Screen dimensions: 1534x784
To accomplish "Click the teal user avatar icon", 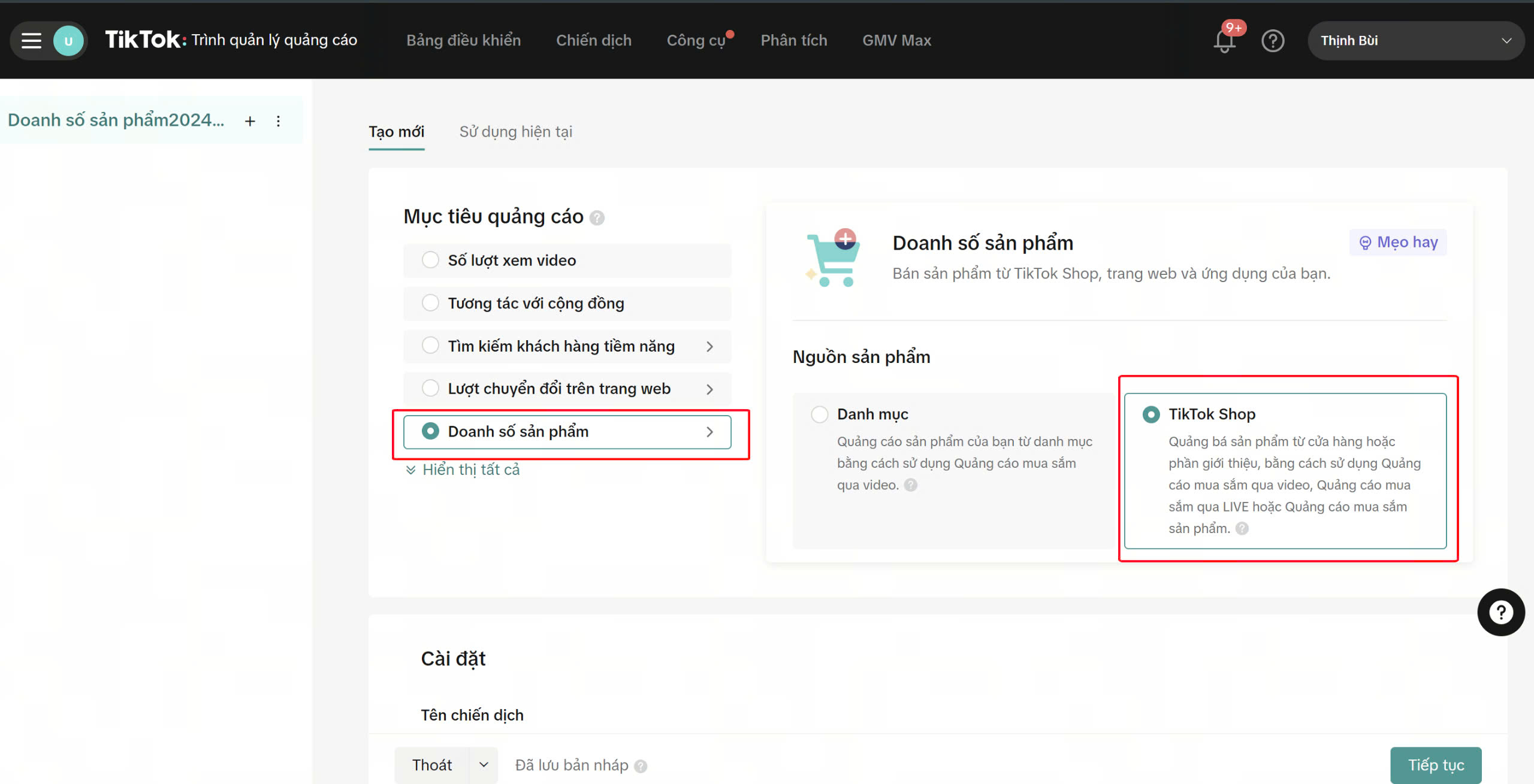I will point(68,41).
